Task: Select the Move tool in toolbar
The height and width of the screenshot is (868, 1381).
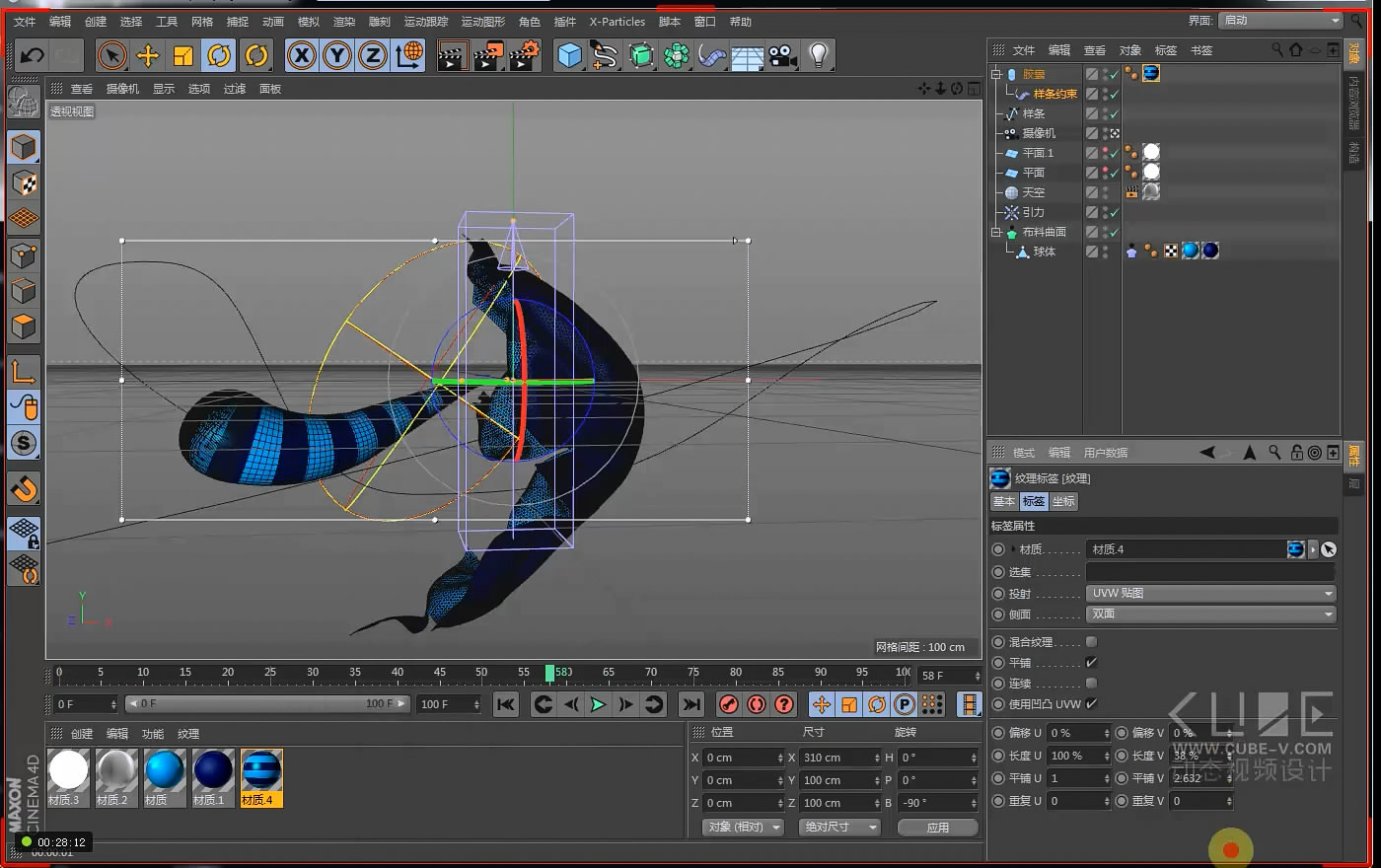Action: point(148,56)
